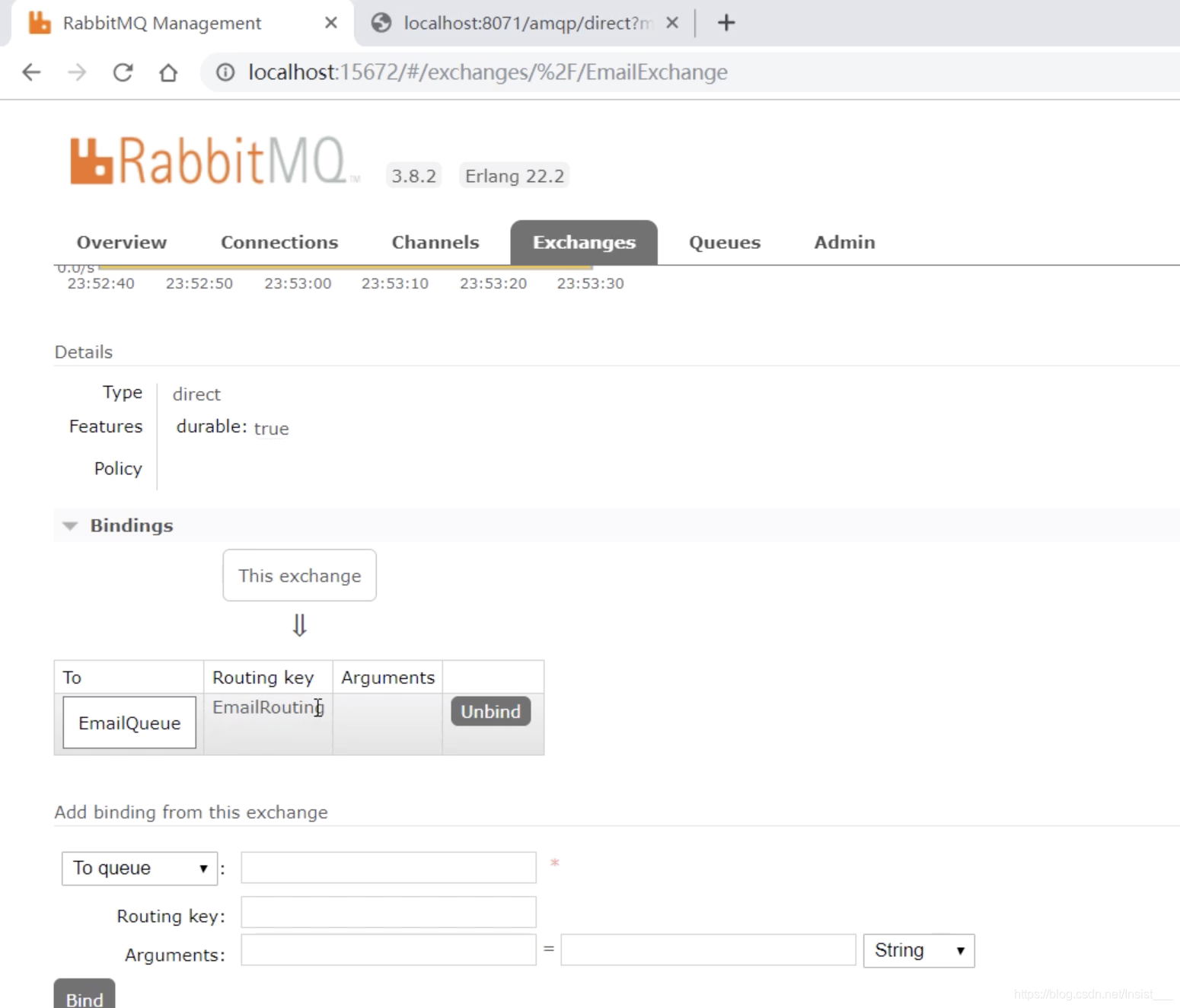Click the Erlang 22.2 badge

click(x=515, y=176)
